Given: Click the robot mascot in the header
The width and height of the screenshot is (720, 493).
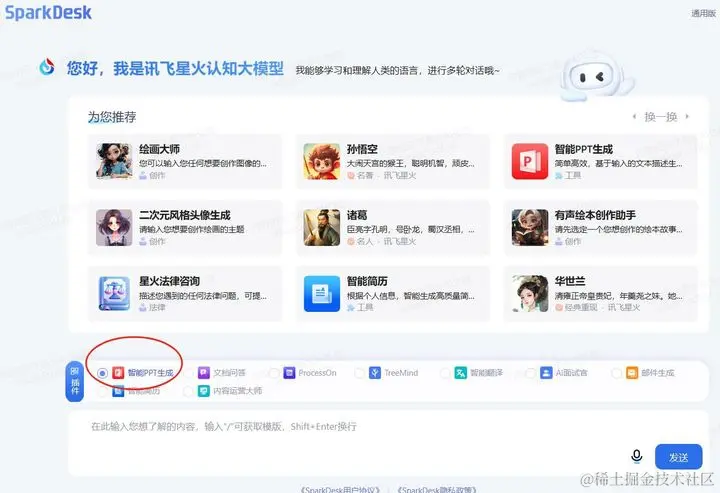Looking at the screenshot, I should (596, 76).
